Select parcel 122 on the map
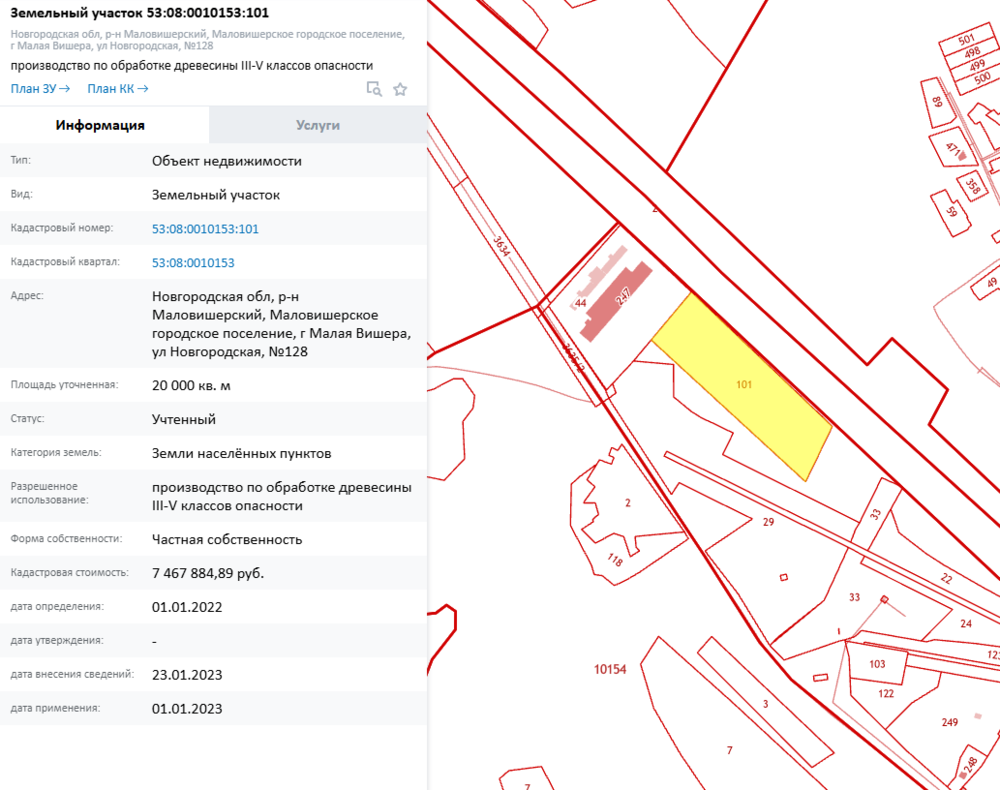Screen dimensions: 1000x790 click(x=886, y=693)
